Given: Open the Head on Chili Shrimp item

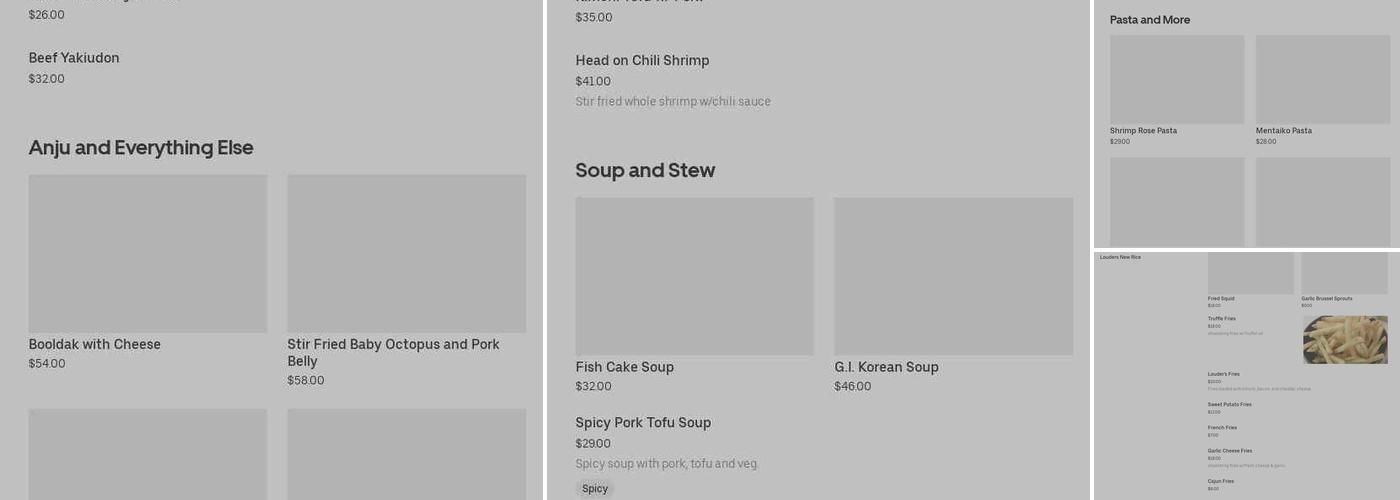Looking at the screenshot, I should 642,61.
